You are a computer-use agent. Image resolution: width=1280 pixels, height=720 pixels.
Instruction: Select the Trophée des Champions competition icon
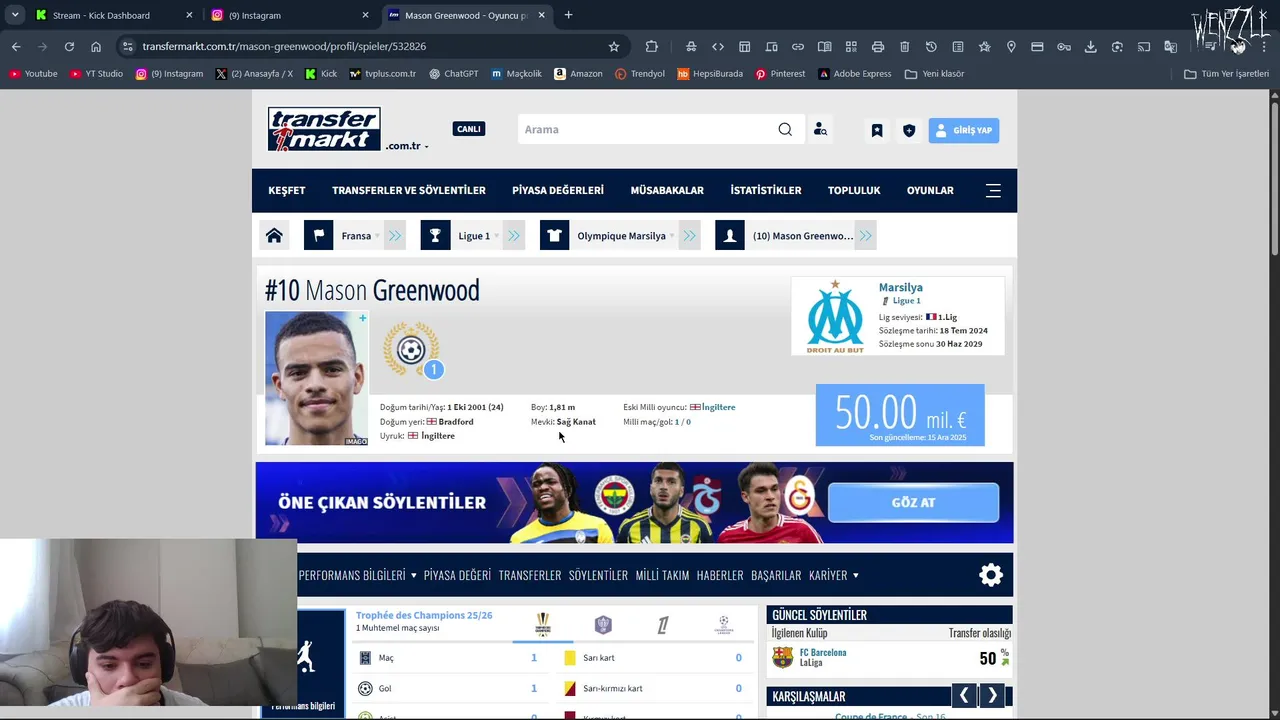click(x=543, y=625)
